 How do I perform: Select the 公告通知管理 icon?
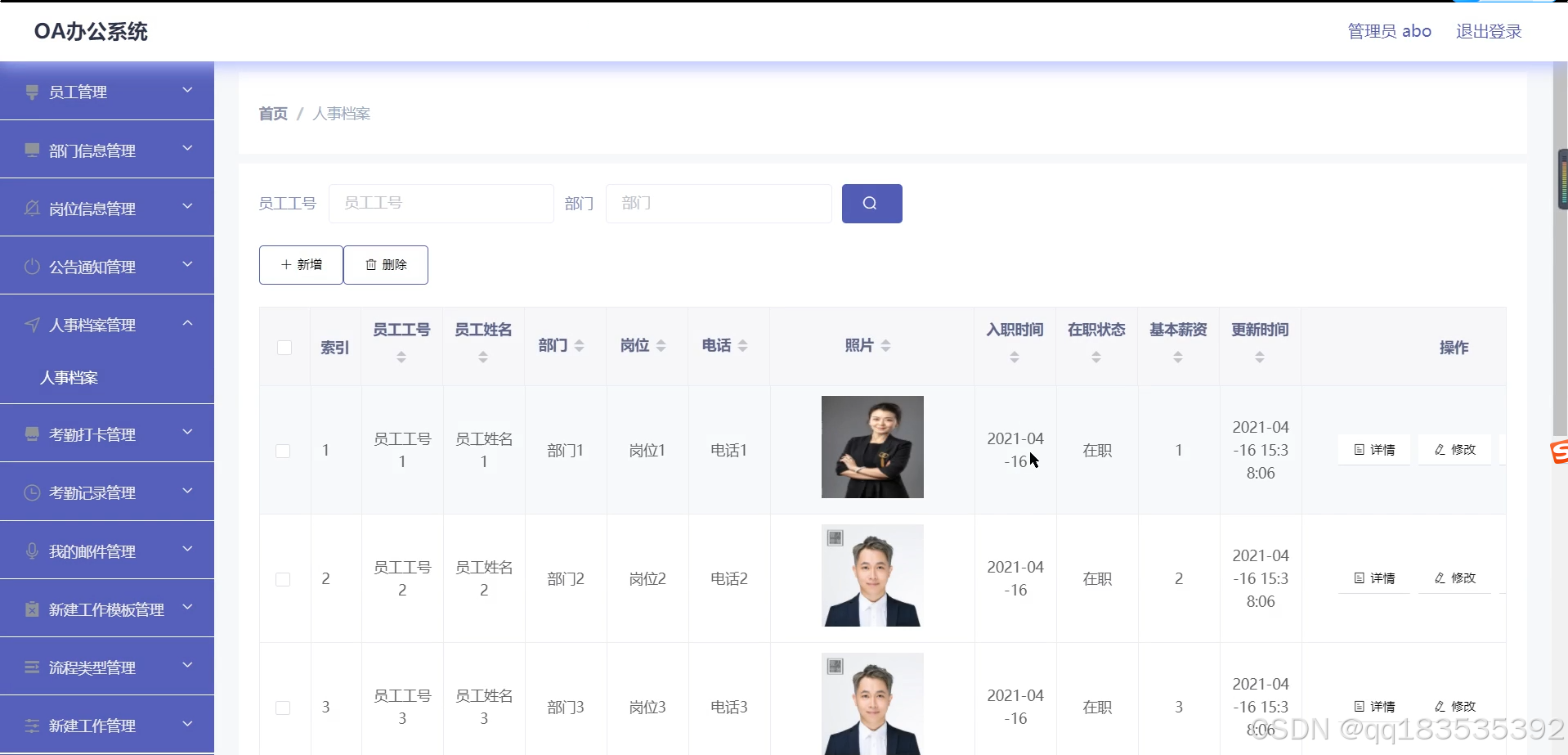(x=32, y=266)
